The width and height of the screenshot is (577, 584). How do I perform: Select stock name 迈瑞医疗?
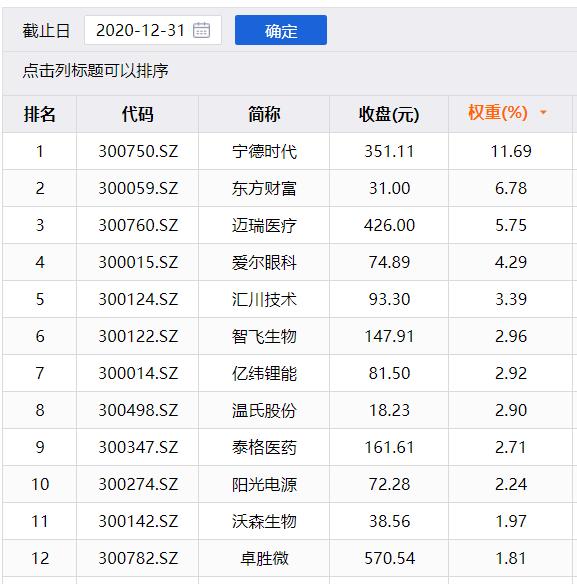(264, 226)
